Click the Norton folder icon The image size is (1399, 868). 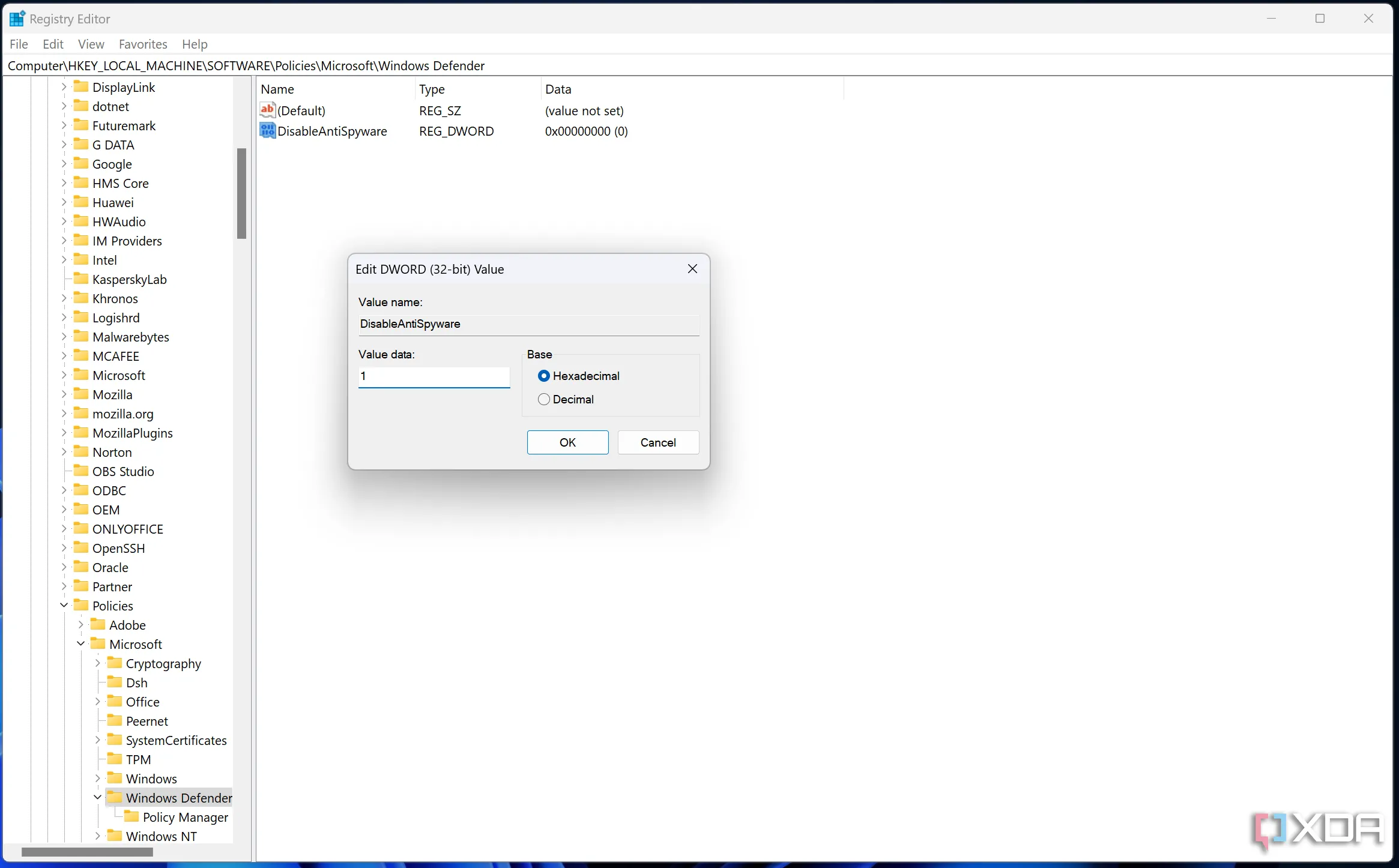(81, 451)
